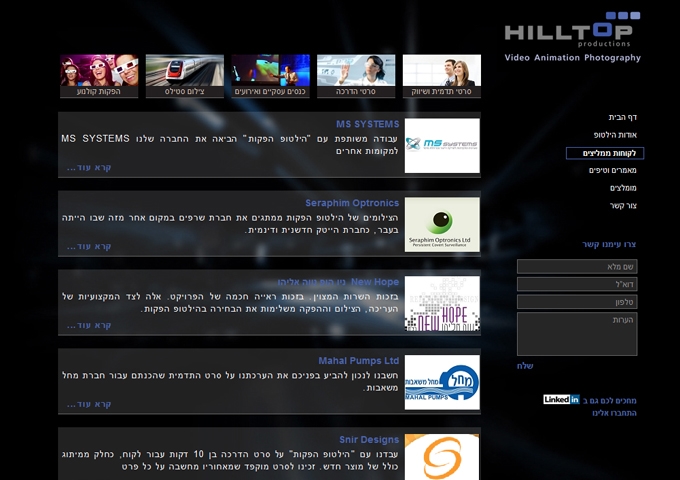Viewport: 680px width, 480px height.
Task: Open צור קשר menu item
Action: (x=623, y=206)
